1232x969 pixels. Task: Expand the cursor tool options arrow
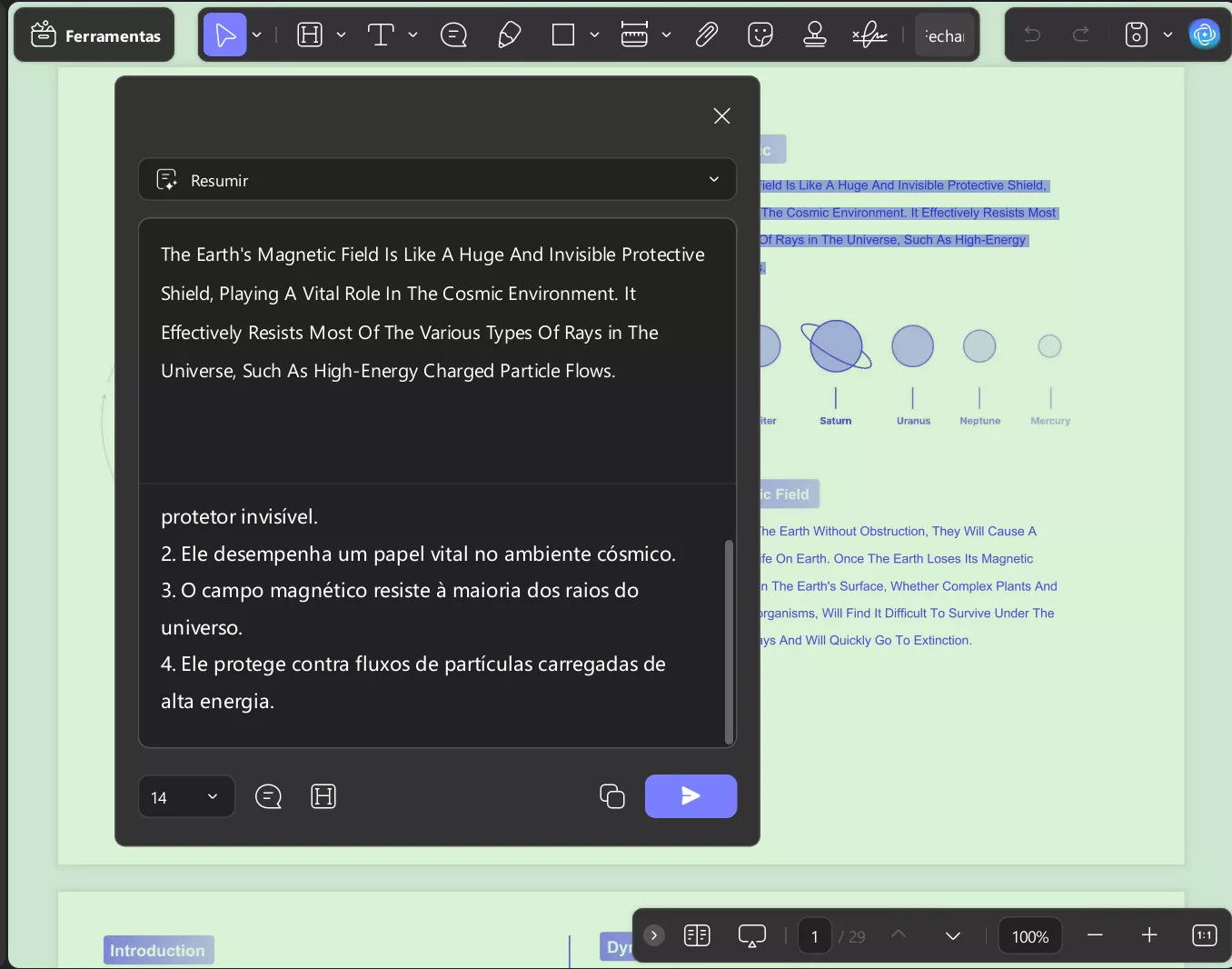[x=257, y=35]
